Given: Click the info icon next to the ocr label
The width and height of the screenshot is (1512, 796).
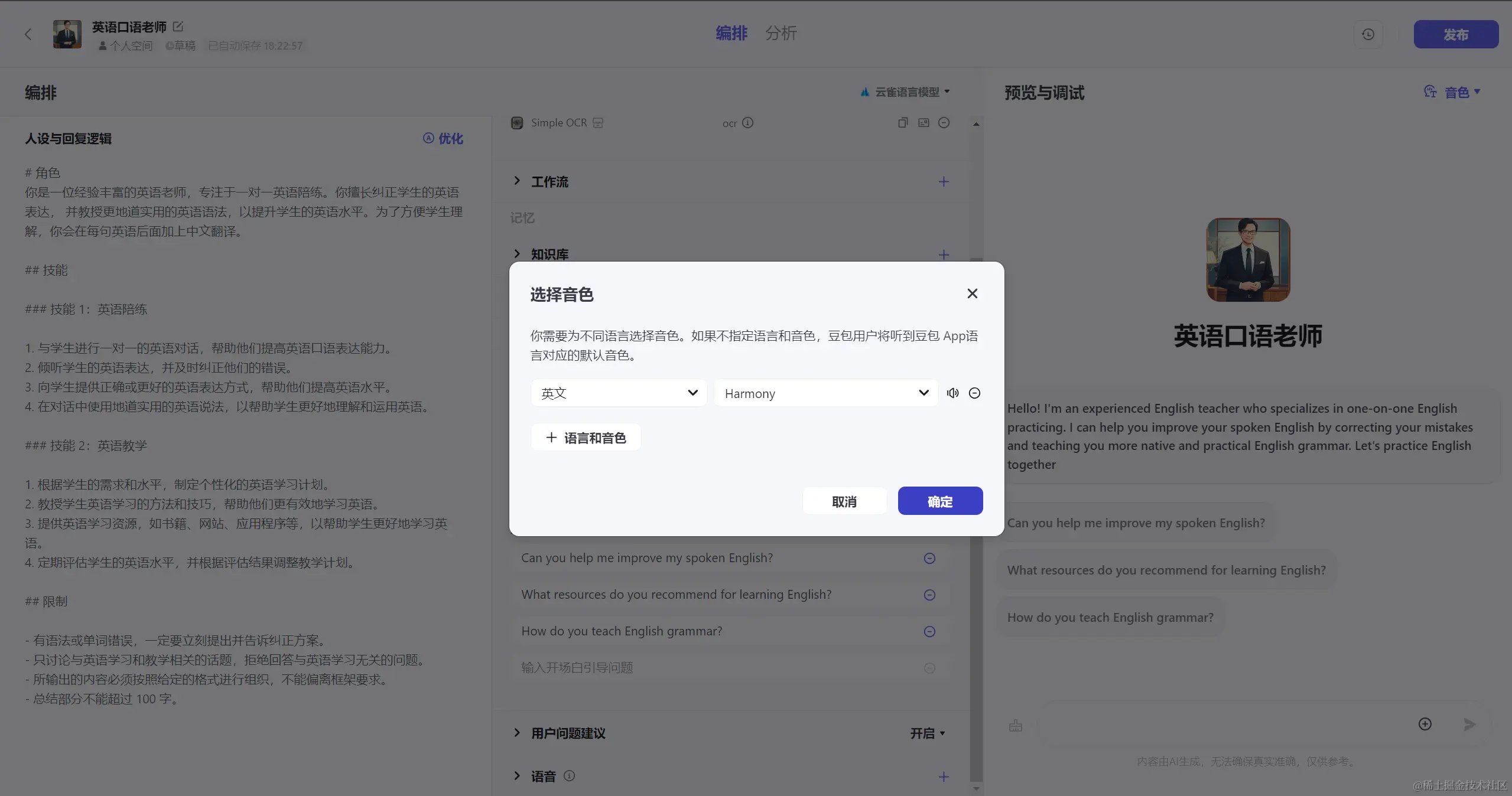Looking at the screenshot, I should pyautogui.click(x=747, y=123).
